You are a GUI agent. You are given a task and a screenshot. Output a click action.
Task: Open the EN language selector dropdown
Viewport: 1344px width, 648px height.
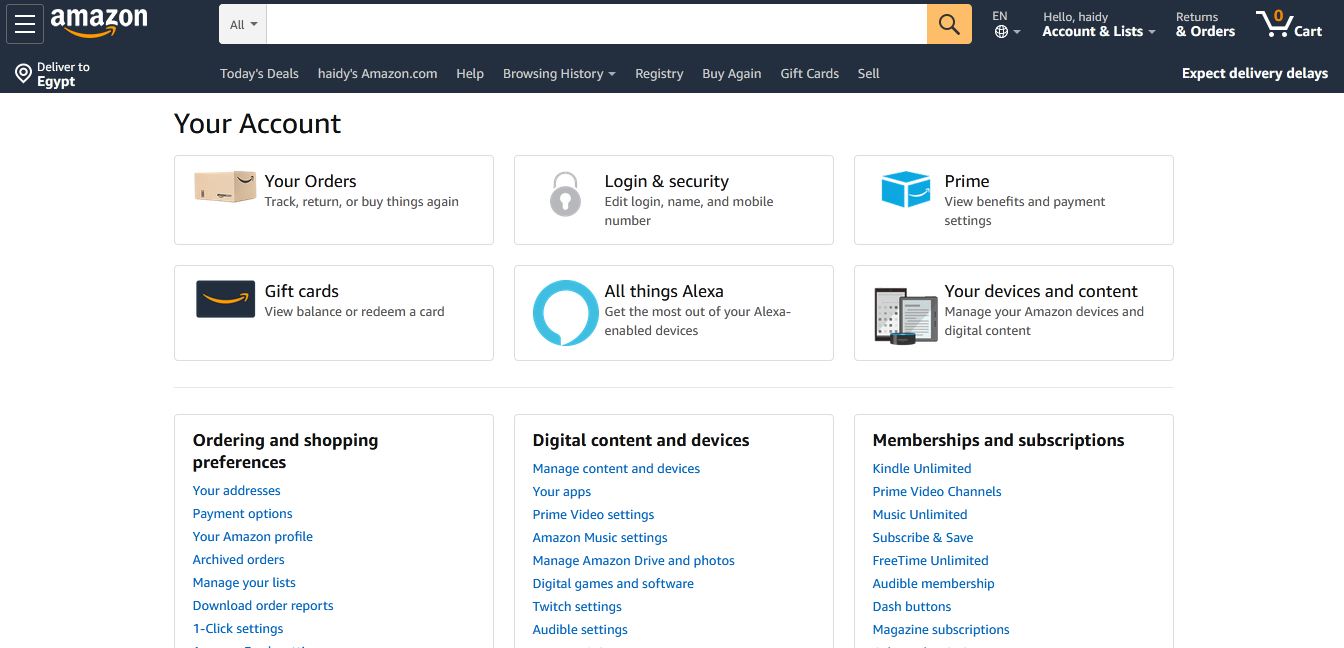[x=1006, y=24]
